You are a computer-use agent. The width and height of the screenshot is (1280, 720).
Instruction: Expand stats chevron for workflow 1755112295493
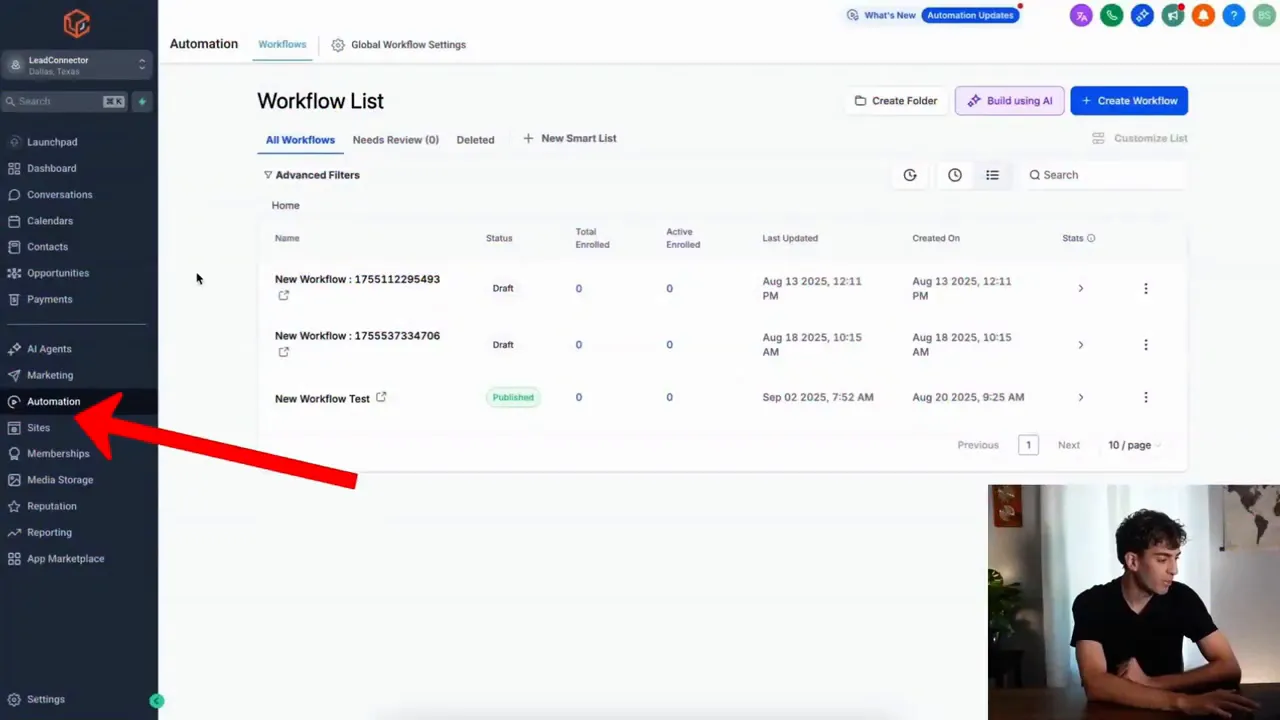click(1080, 289)
